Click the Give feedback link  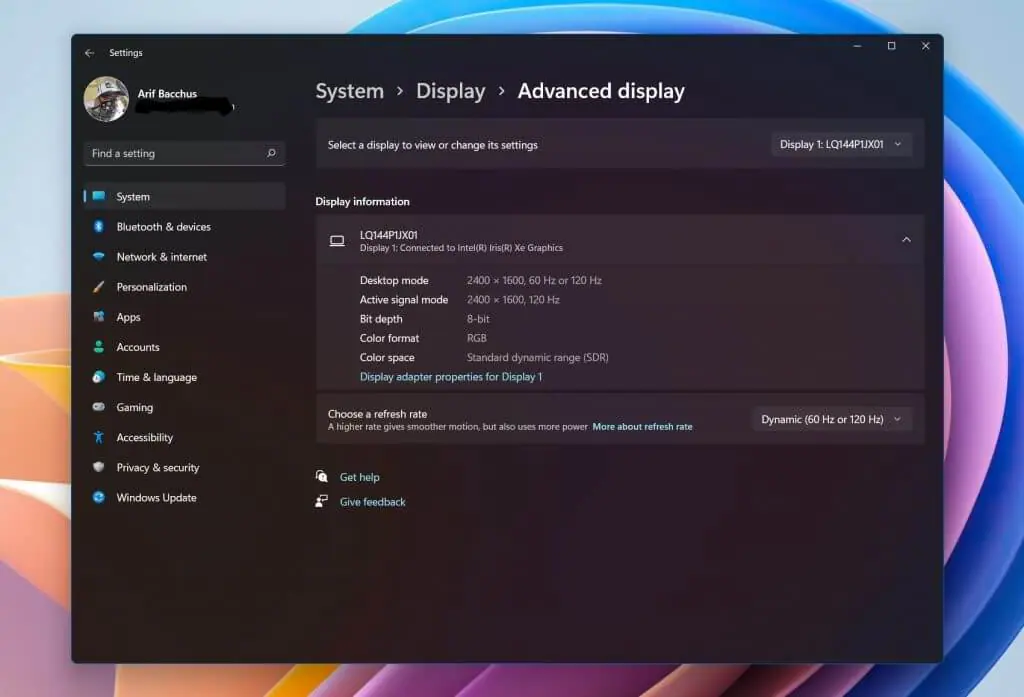pyautogui.click(x=372, y=502)
